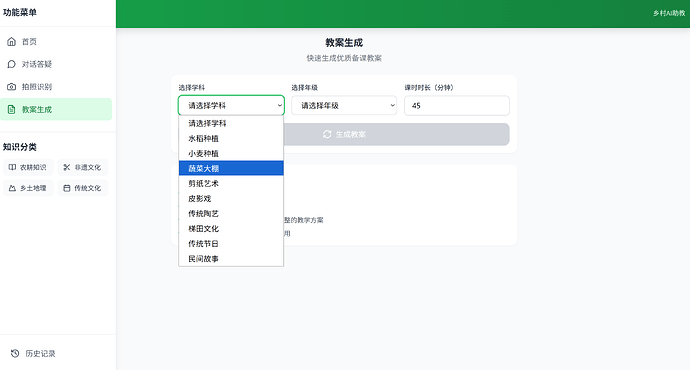Image resolution: width=690 pixels, height=370 pixels.
Task: Click the mountain icon in 乡土地理
Action: point(12,188)
